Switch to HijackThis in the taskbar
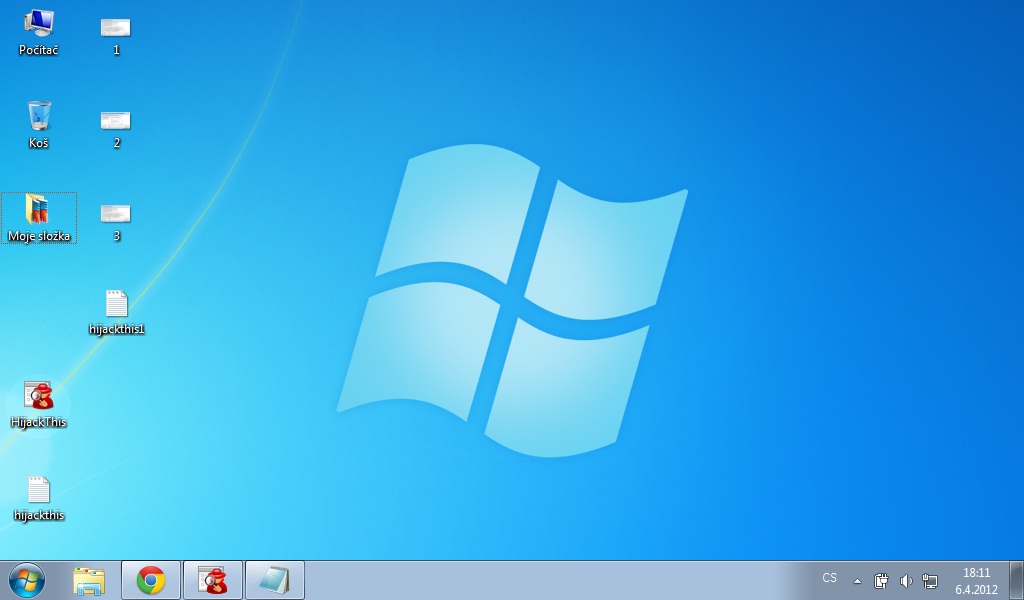 coord(213,580)
